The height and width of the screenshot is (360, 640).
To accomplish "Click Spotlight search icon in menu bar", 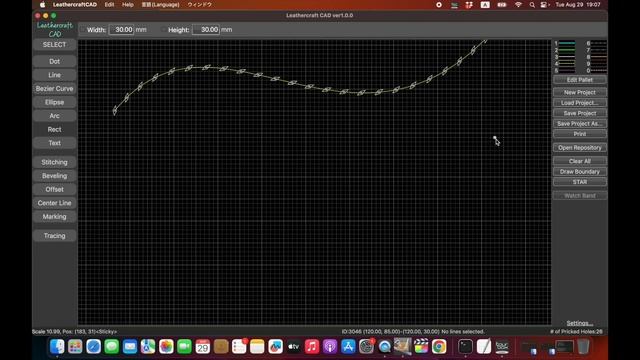I will click(x=532, y=4).
